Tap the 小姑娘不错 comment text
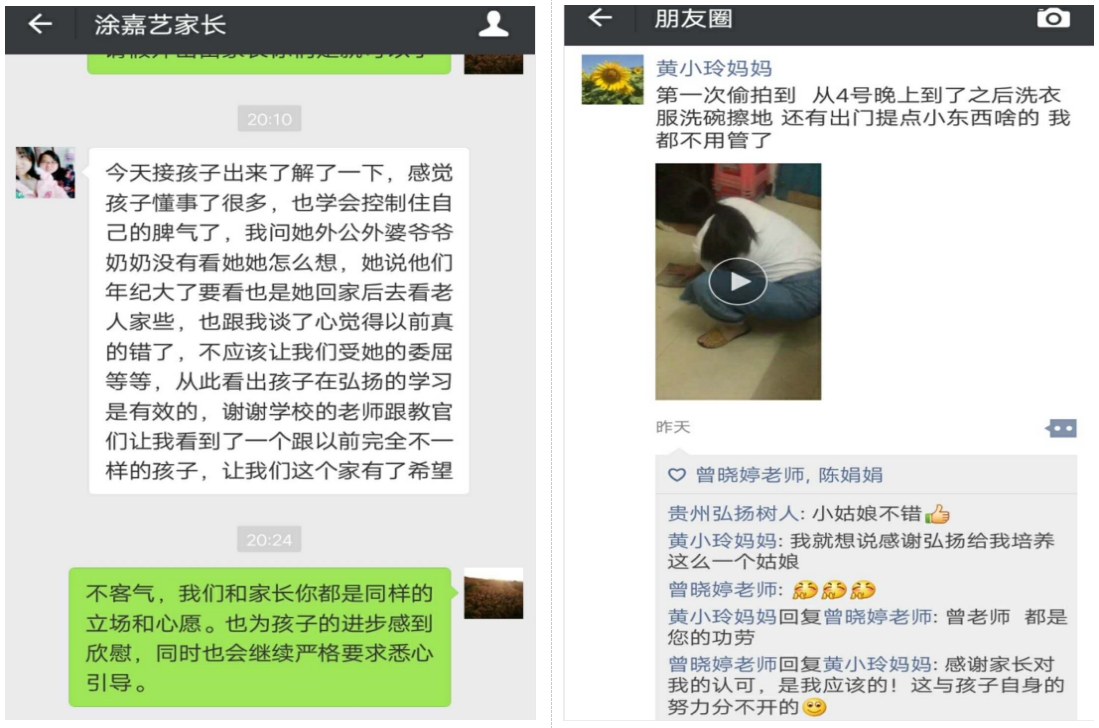Viewport: 1099px width, 728px height. tap(867, 514)
